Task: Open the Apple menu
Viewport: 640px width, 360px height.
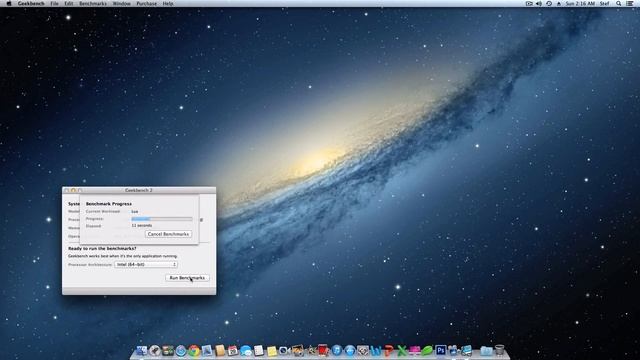Action: pos(9,3)
